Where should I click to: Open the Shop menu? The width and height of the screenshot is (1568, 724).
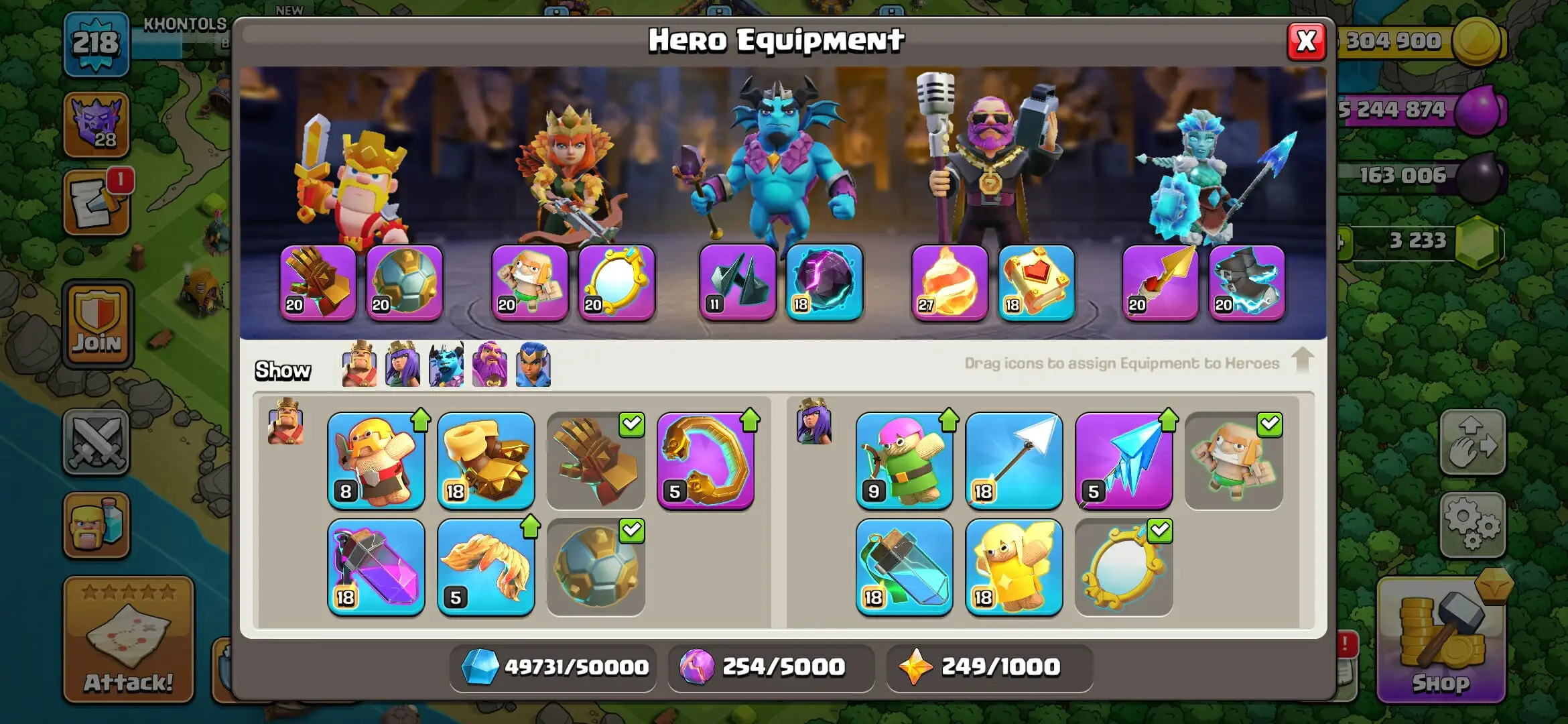coord(1441,640)
